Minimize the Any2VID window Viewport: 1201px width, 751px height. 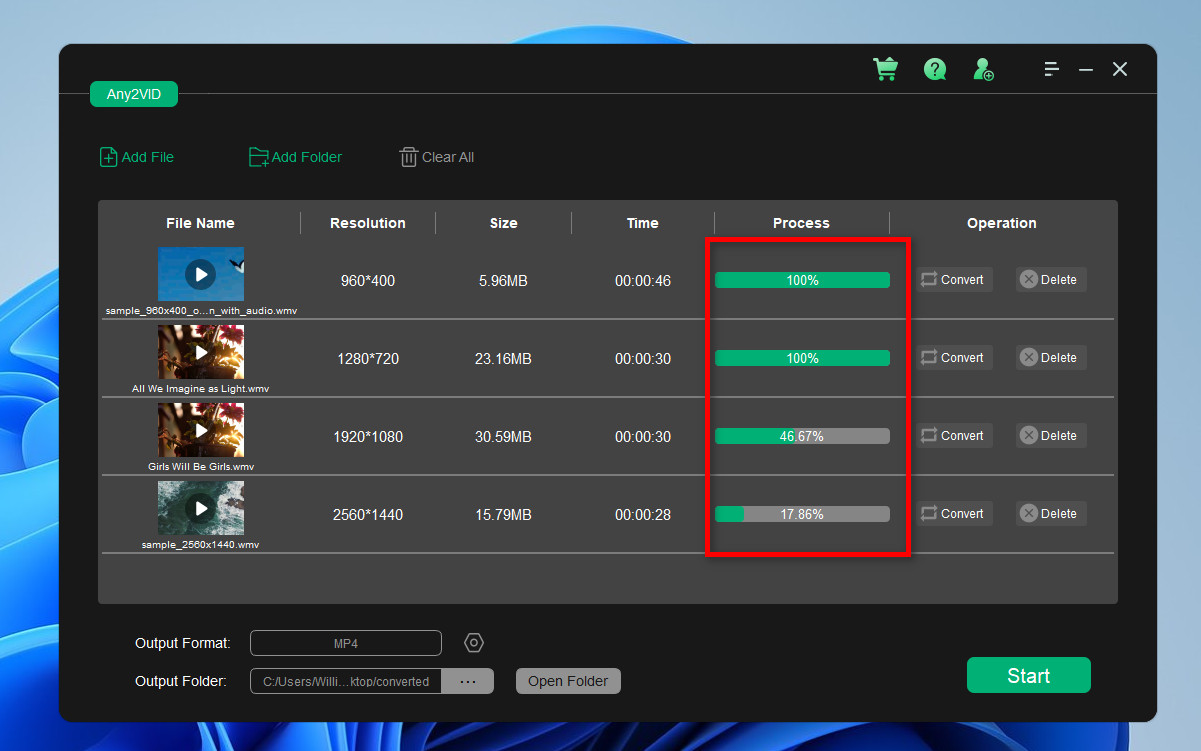click(1086, 69)
